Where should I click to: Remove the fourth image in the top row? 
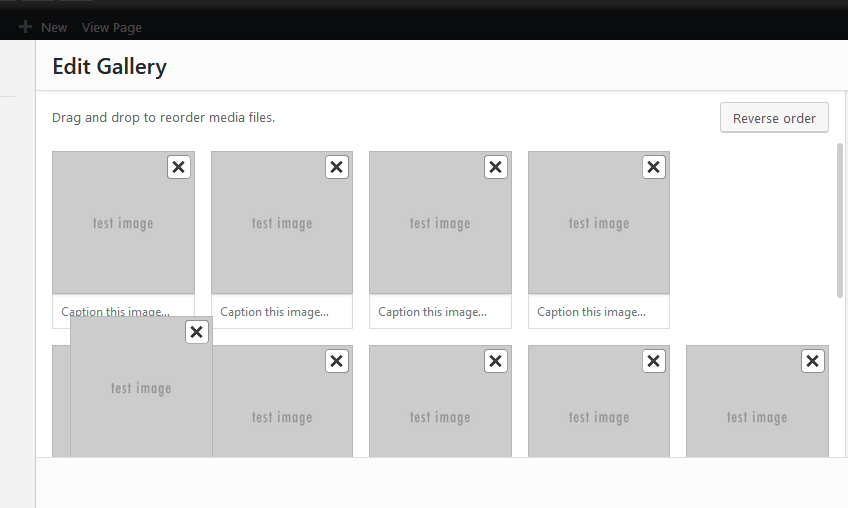coord(653,167)
